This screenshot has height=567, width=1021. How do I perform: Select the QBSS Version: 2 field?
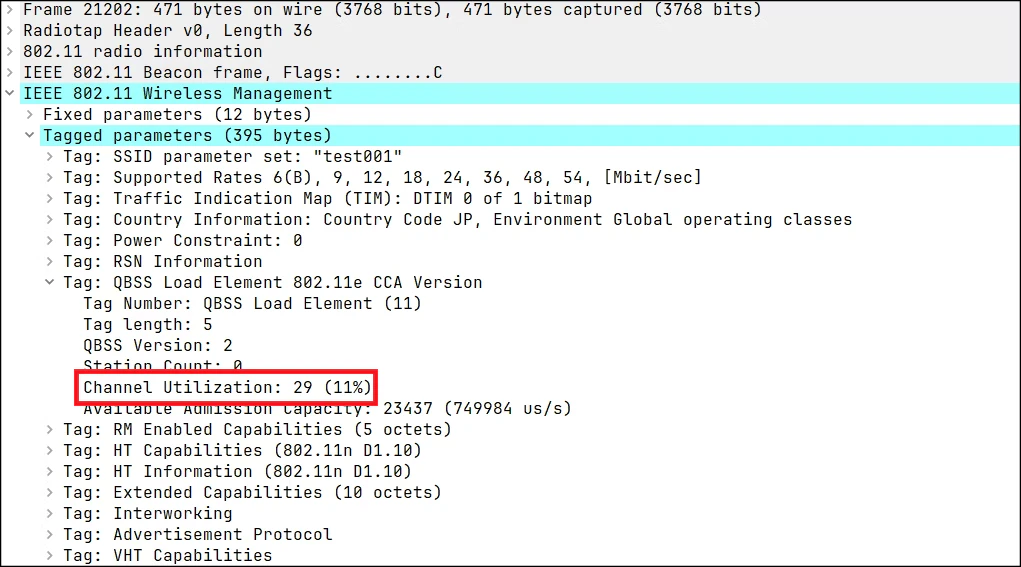coord(158,345)
